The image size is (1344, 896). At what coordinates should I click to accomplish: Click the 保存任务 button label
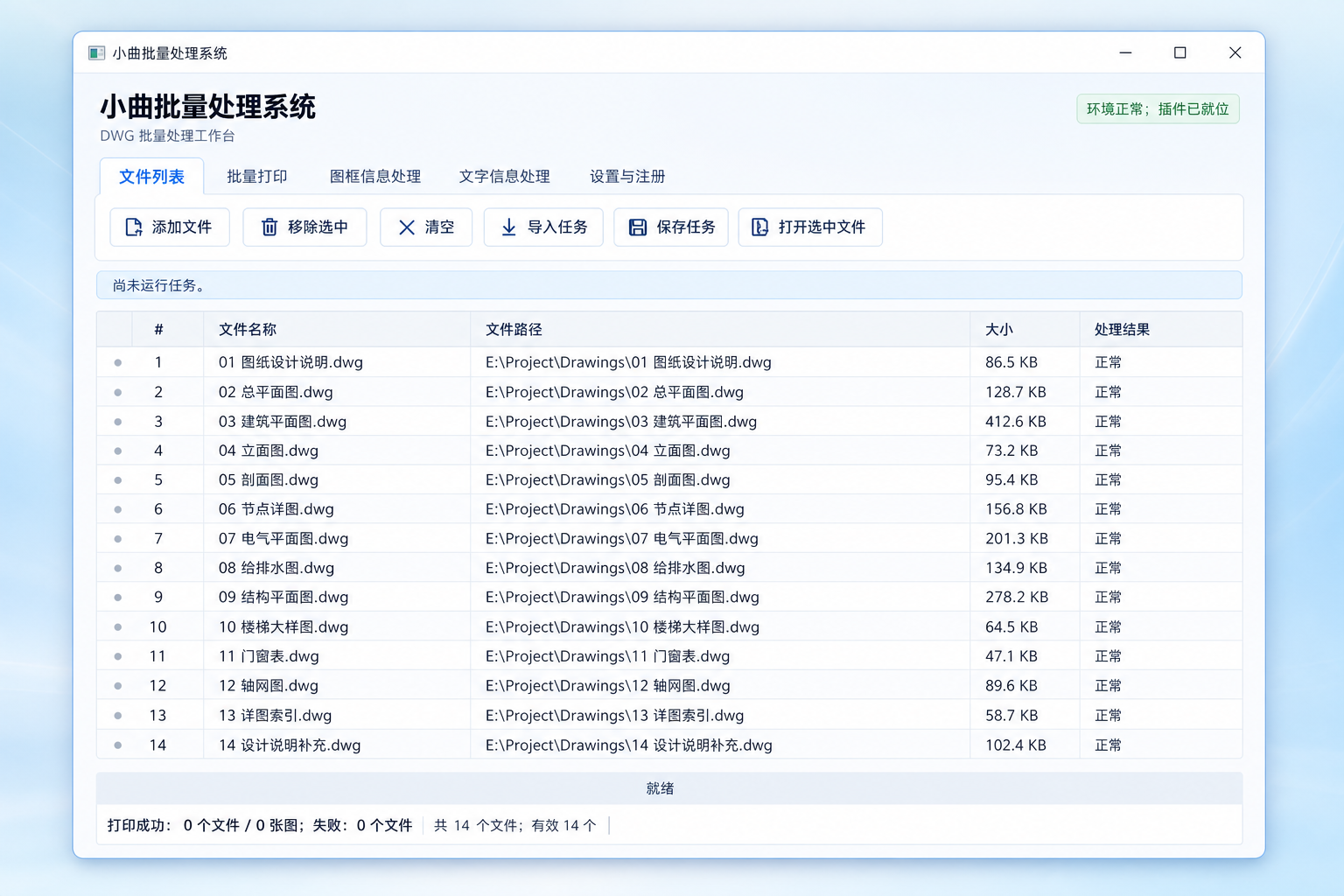point(686,227)
